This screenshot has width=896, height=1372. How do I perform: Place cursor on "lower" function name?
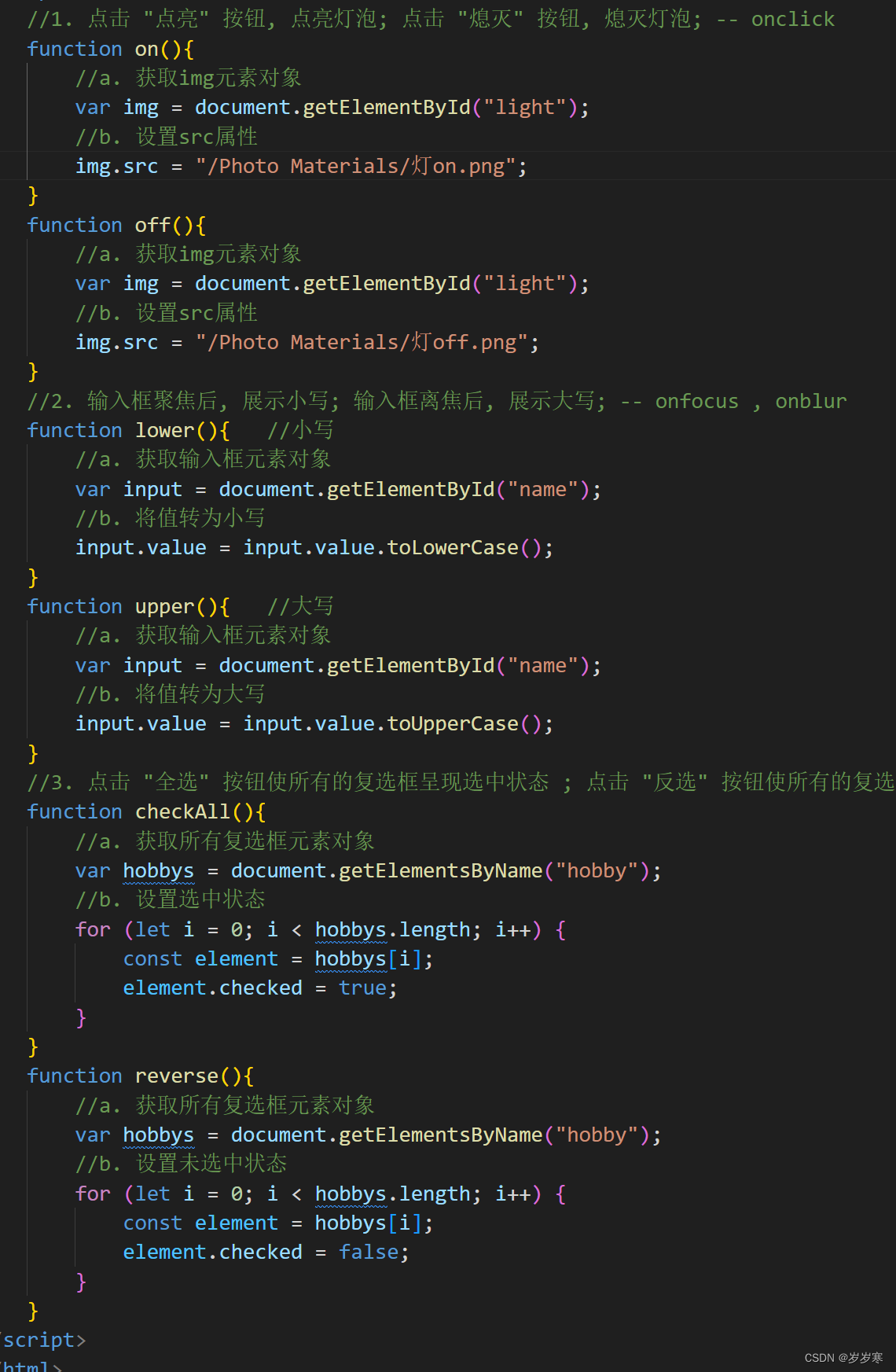[x=165, y=430]
